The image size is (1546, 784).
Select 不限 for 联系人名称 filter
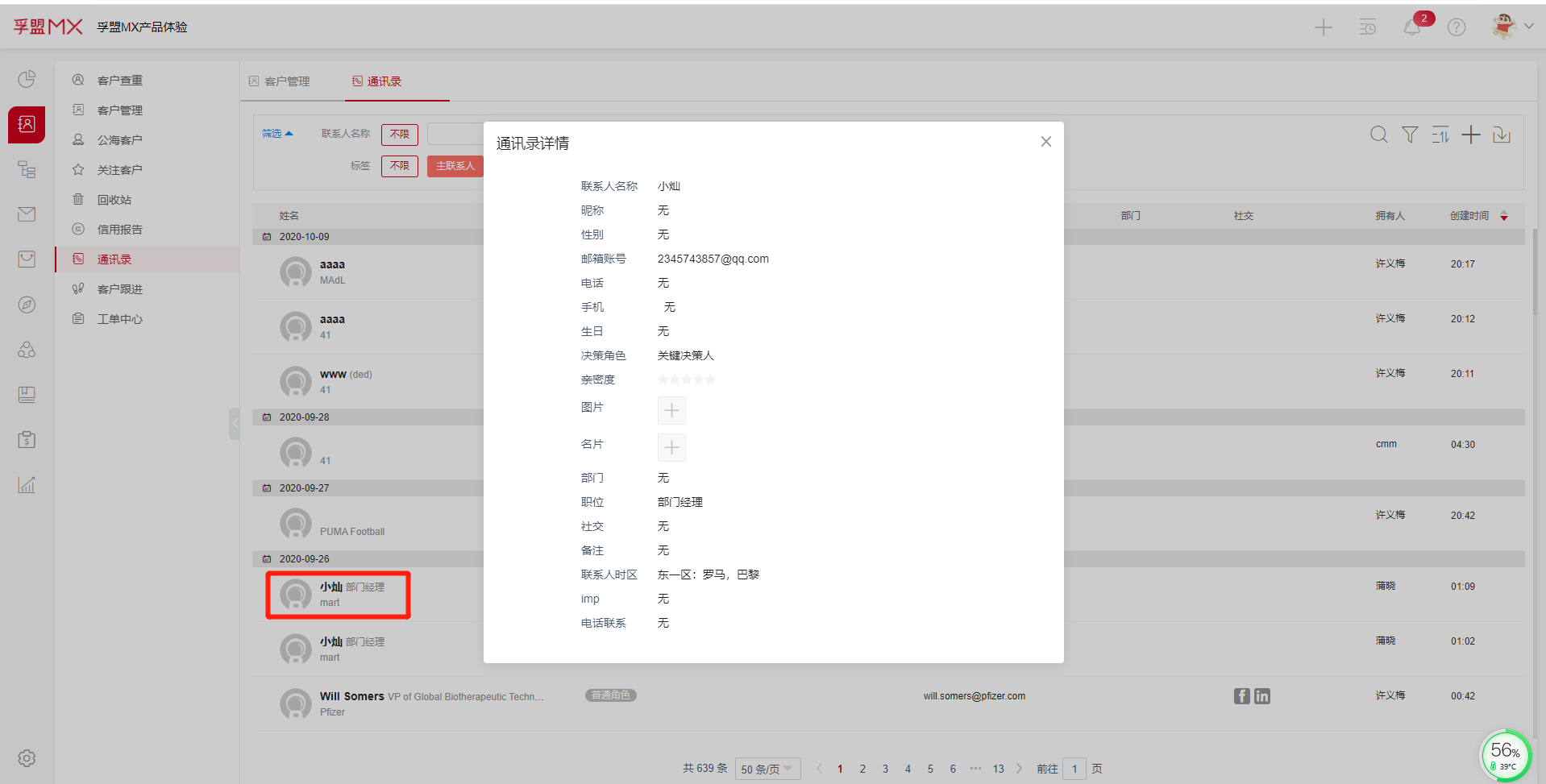tap(399, 135)
